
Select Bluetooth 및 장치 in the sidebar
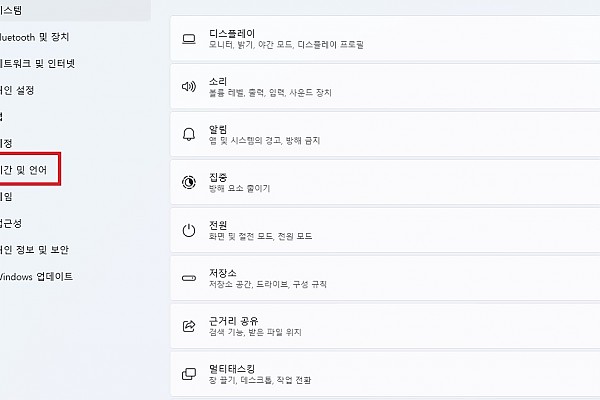tap(35, 37)
